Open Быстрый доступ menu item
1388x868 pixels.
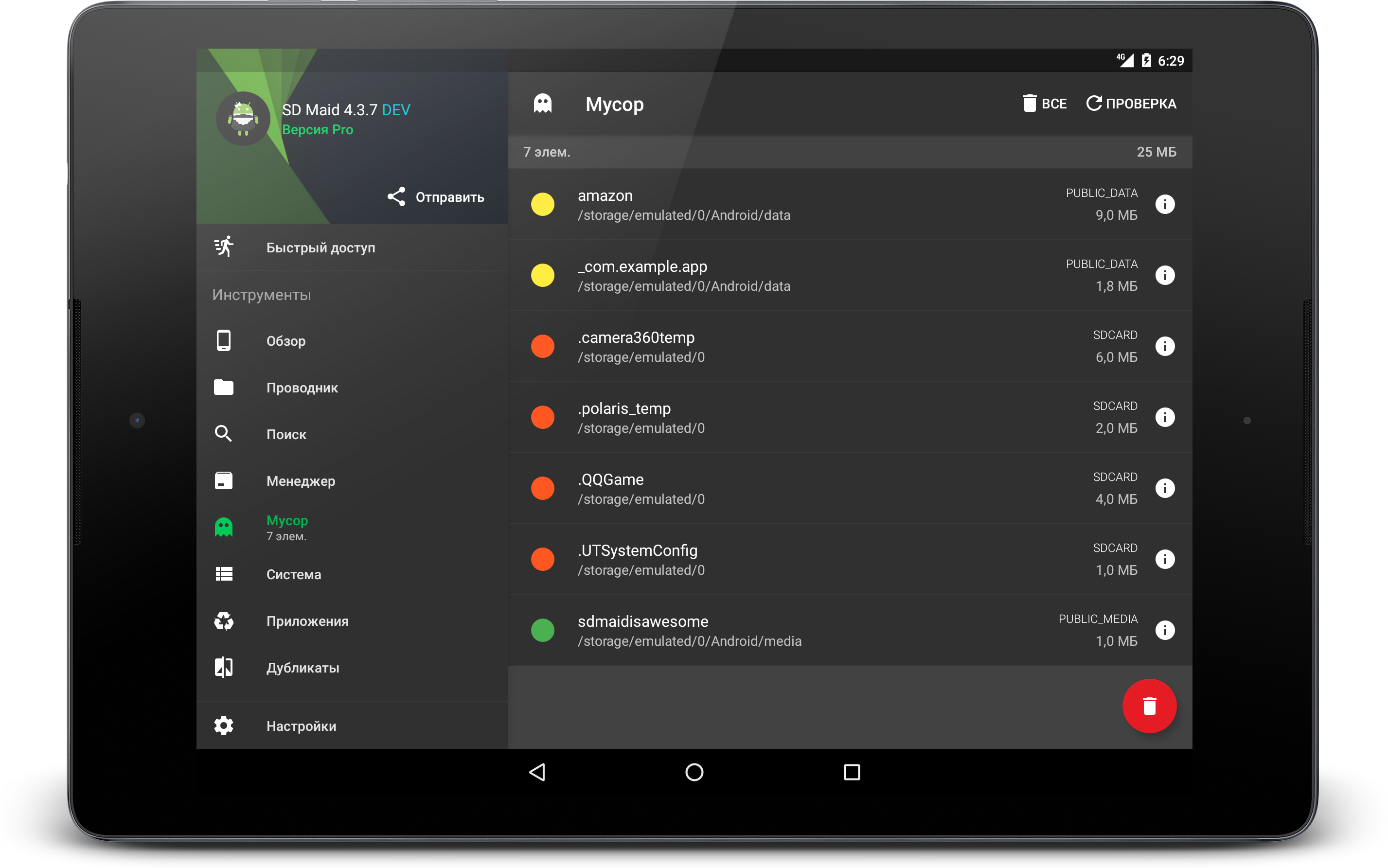coord(352,248)
